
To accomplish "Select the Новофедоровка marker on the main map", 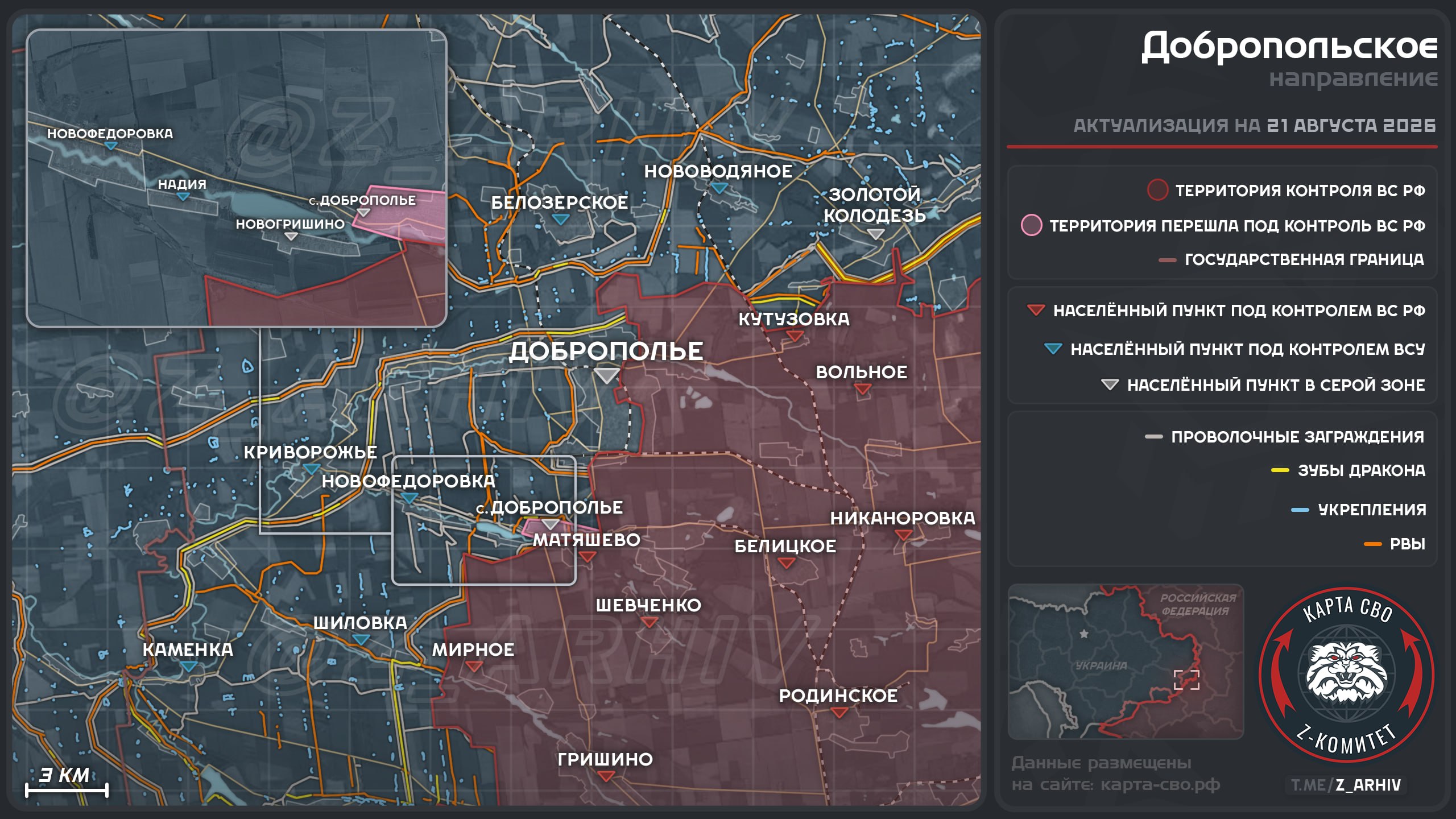I will (x=409, y=498).
